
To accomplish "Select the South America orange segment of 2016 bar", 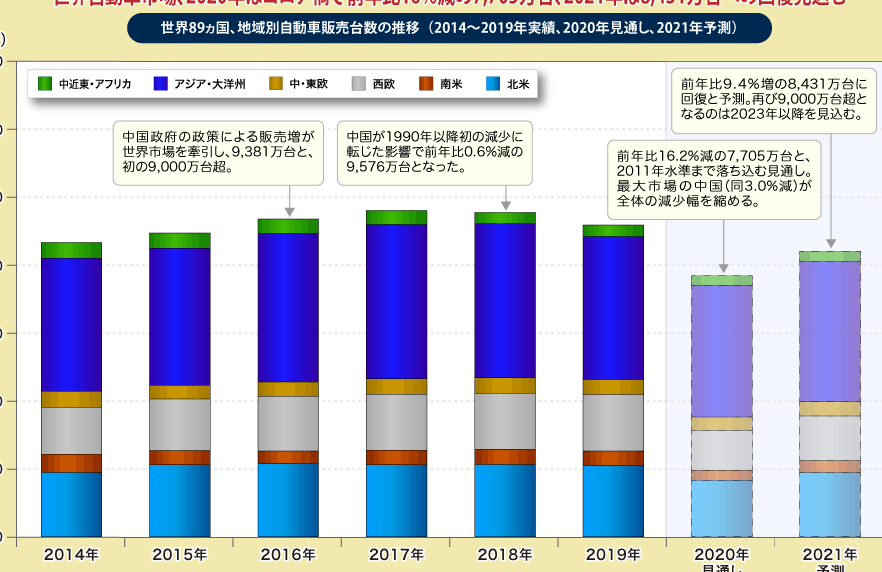I will pyautogui.click(x=288, y=457).
